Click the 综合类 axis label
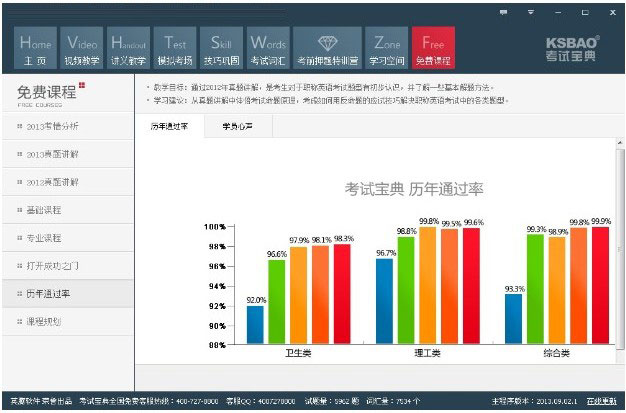 tap(557, 353)
